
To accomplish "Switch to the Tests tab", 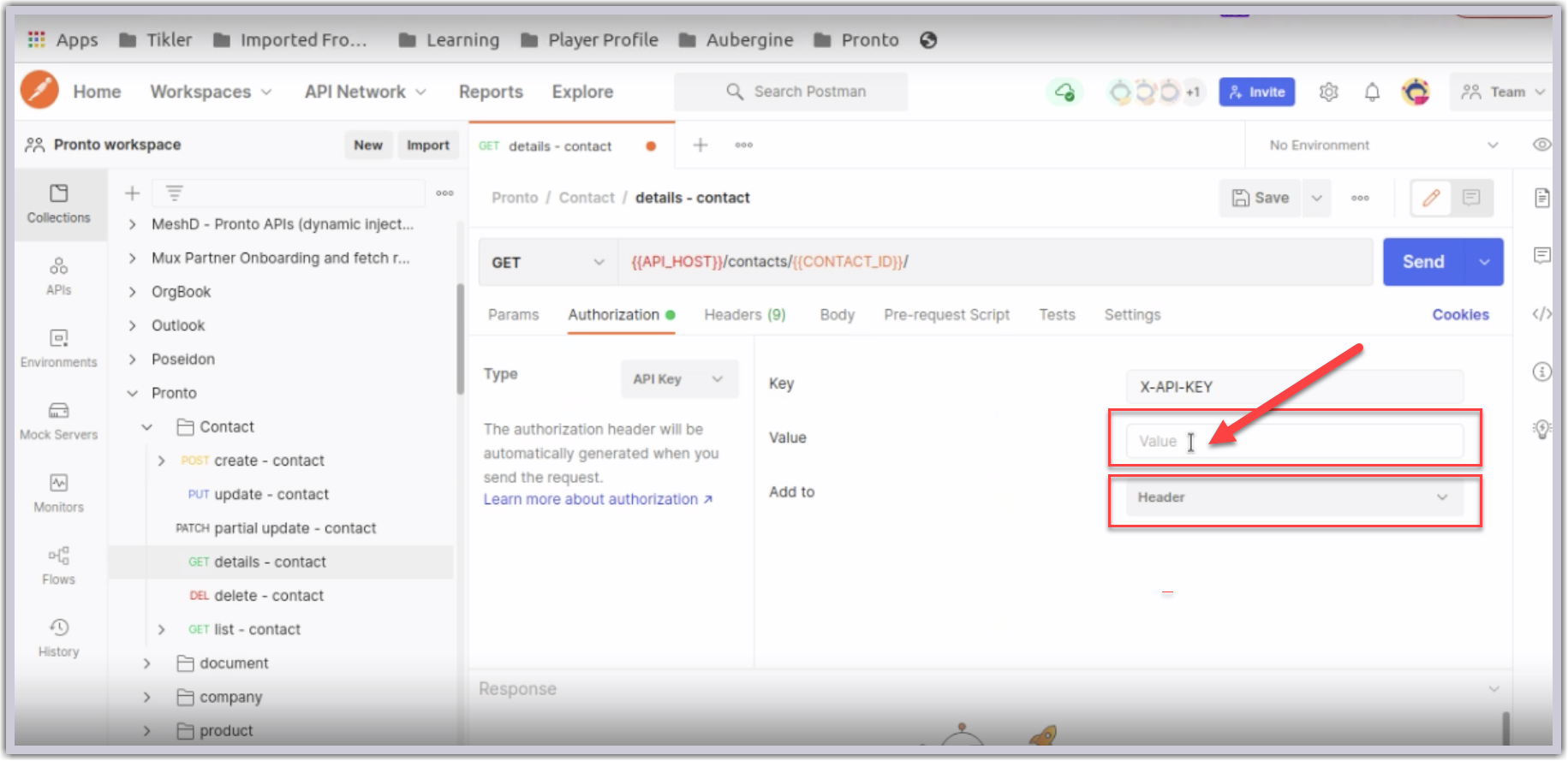I will coord(1057,315).
